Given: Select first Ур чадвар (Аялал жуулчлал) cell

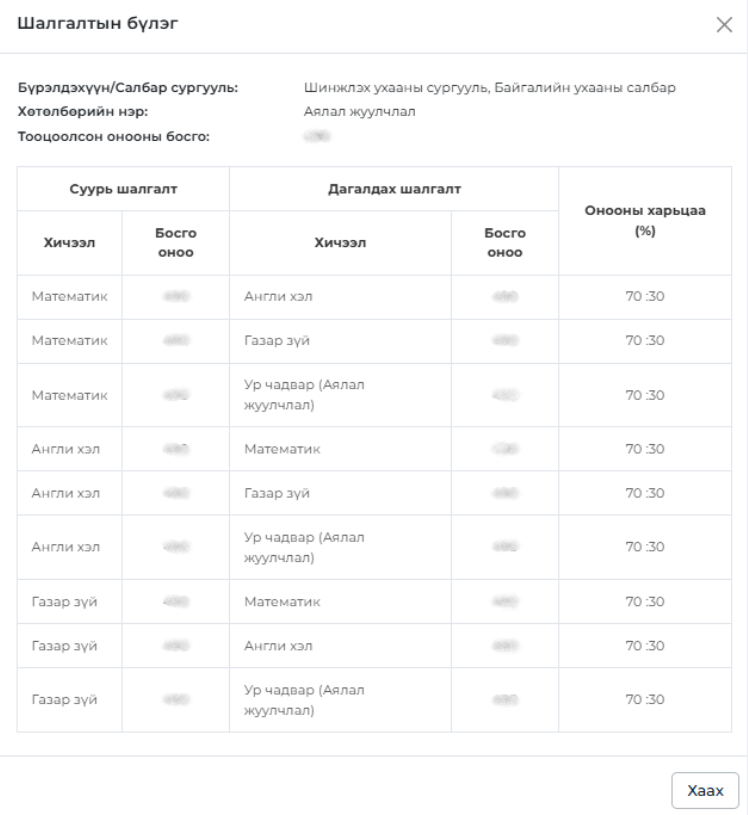Looking at the screenshot, I should click(304, 395).
